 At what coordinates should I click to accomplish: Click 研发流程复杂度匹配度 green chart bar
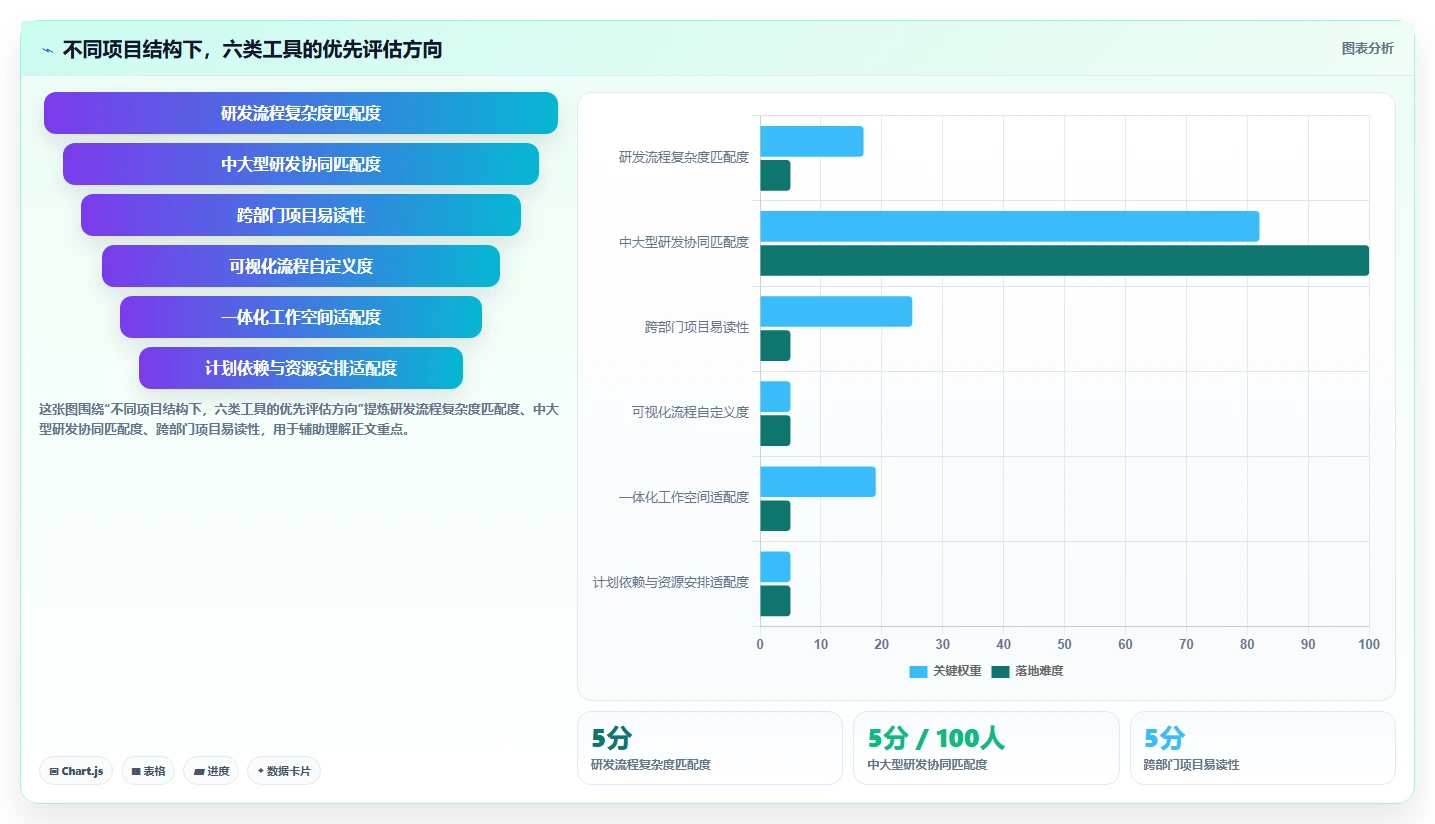click(775, 175)
